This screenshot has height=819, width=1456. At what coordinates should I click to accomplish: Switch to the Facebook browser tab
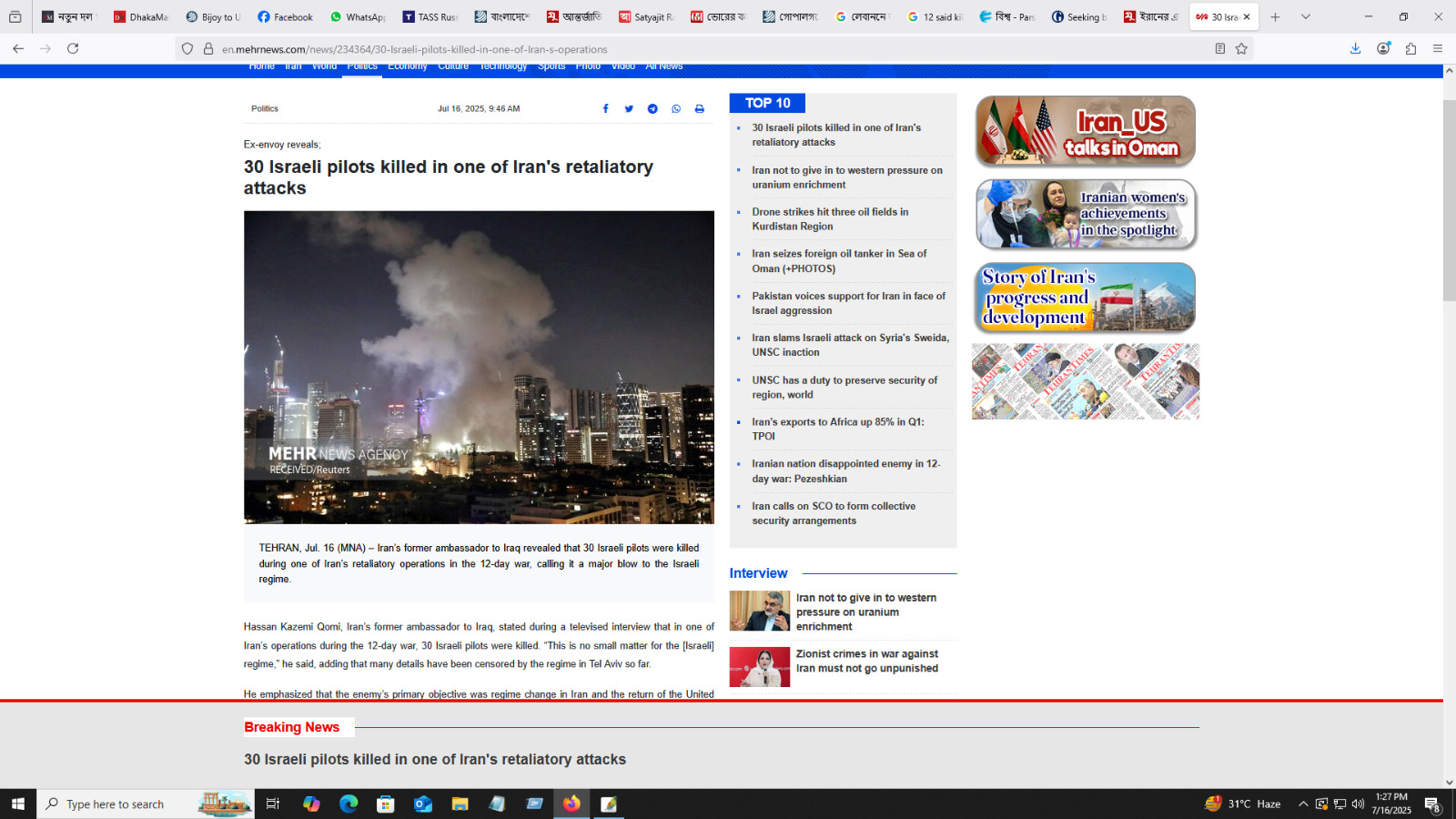(285, 17)
